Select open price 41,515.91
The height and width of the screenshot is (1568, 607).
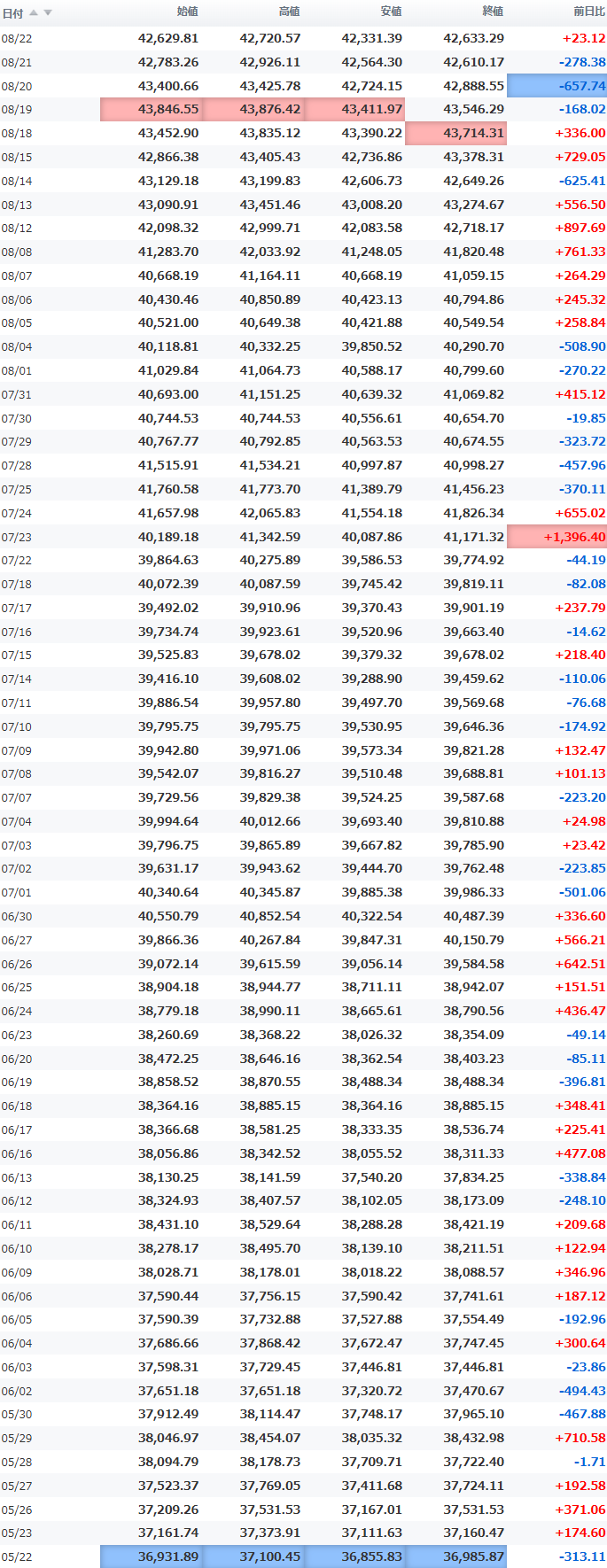click(x=168, y=465)
